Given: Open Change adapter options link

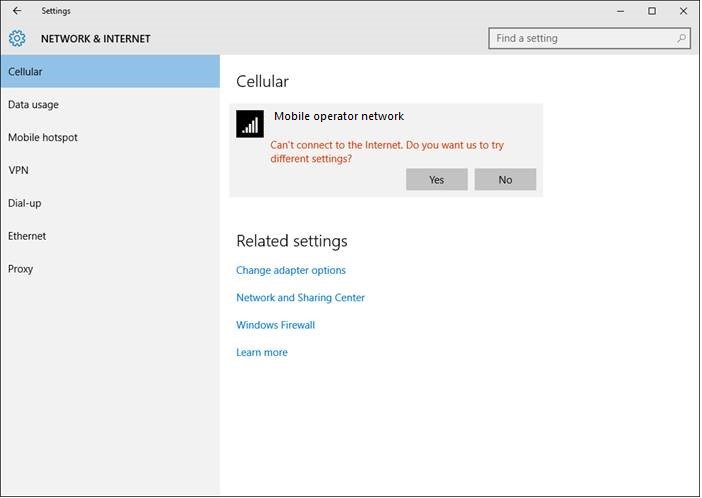Looking at the screenshot, I should (291, 270).
